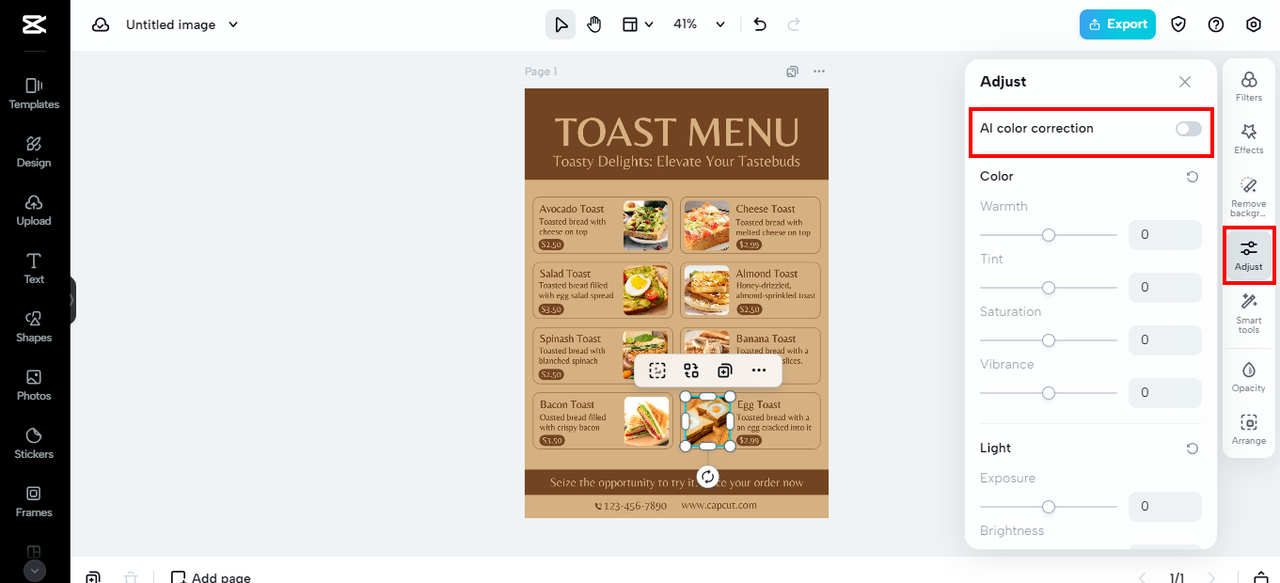Select the Avocado Toast image
This screenshot has height=583, width=1280.
647,225
